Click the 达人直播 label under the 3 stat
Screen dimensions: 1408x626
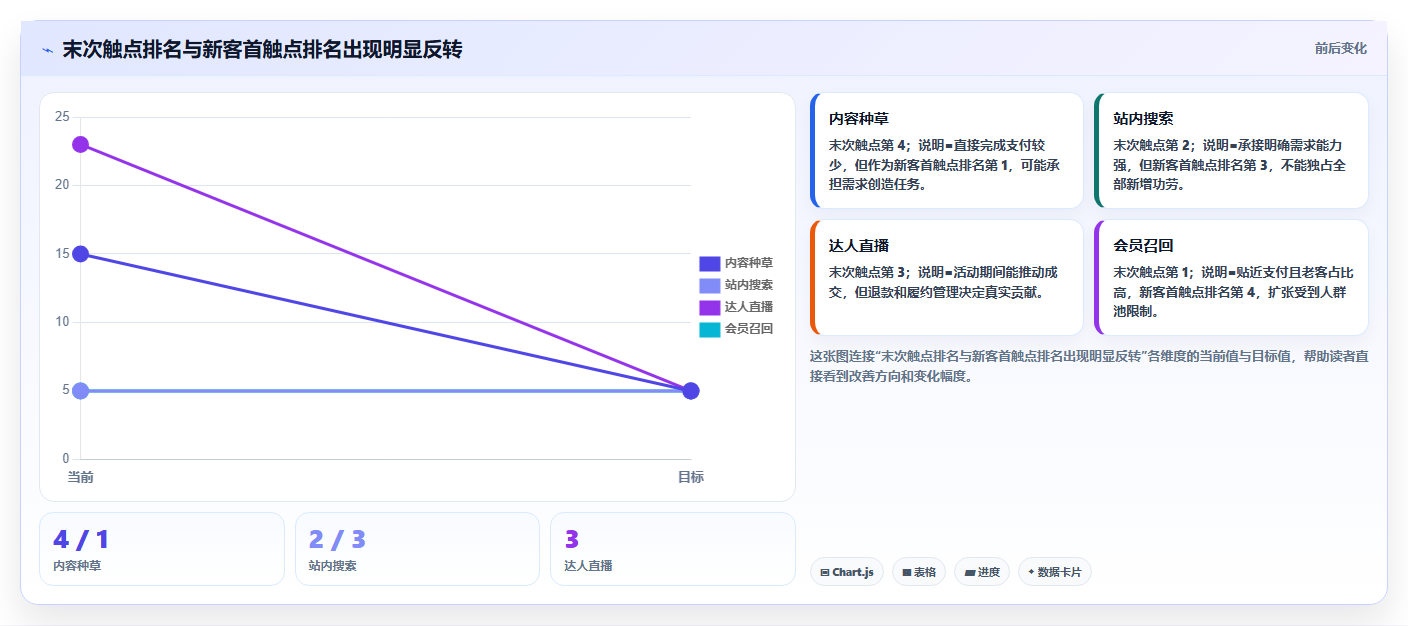pos(588,566)
